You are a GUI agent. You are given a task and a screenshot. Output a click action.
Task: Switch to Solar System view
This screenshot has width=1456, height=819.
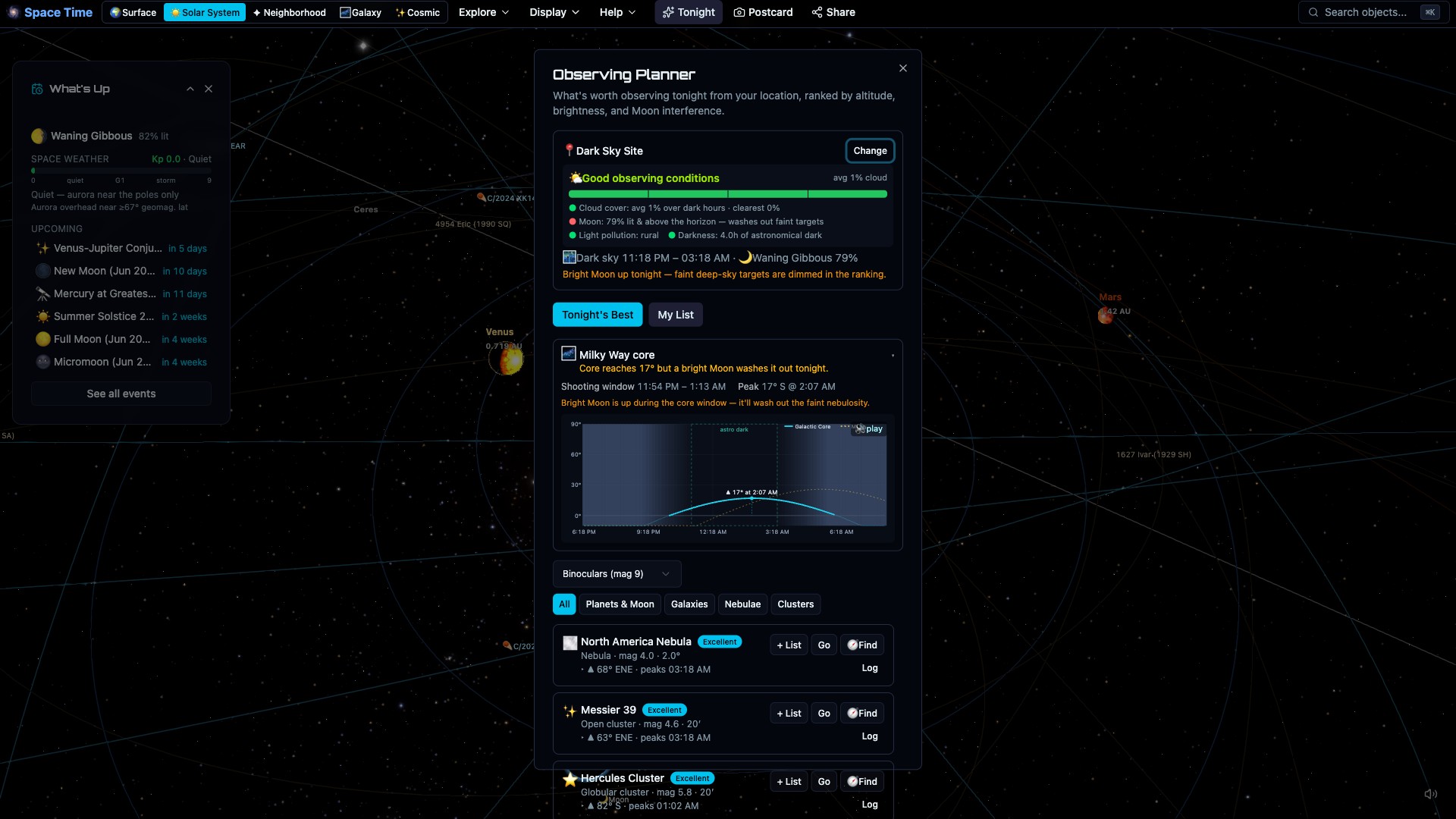coord(205,12)
